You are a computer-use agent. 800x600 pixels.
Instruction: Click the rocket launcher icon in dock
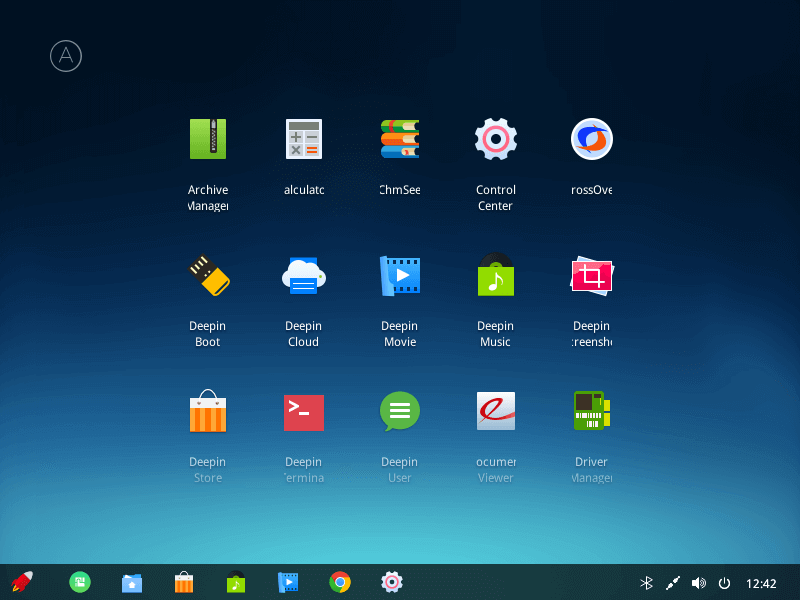coord(21,582)
